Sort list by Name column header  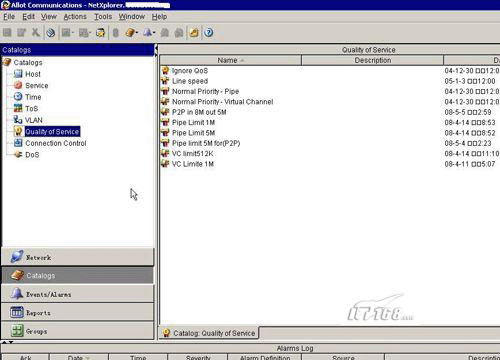click(231, 60)
